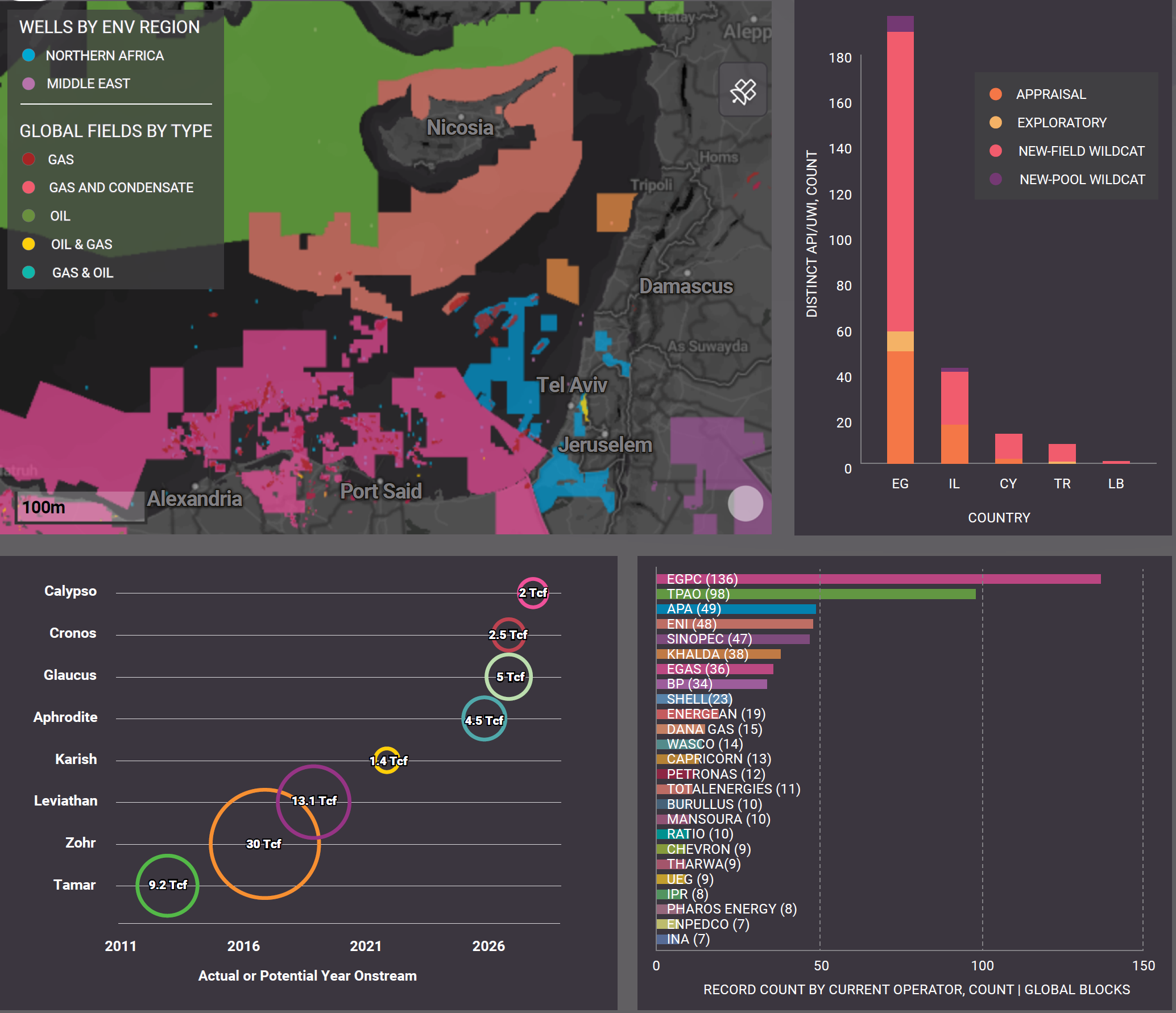Click the New-Pool Wildcat purple legend marker

(995, 180)
